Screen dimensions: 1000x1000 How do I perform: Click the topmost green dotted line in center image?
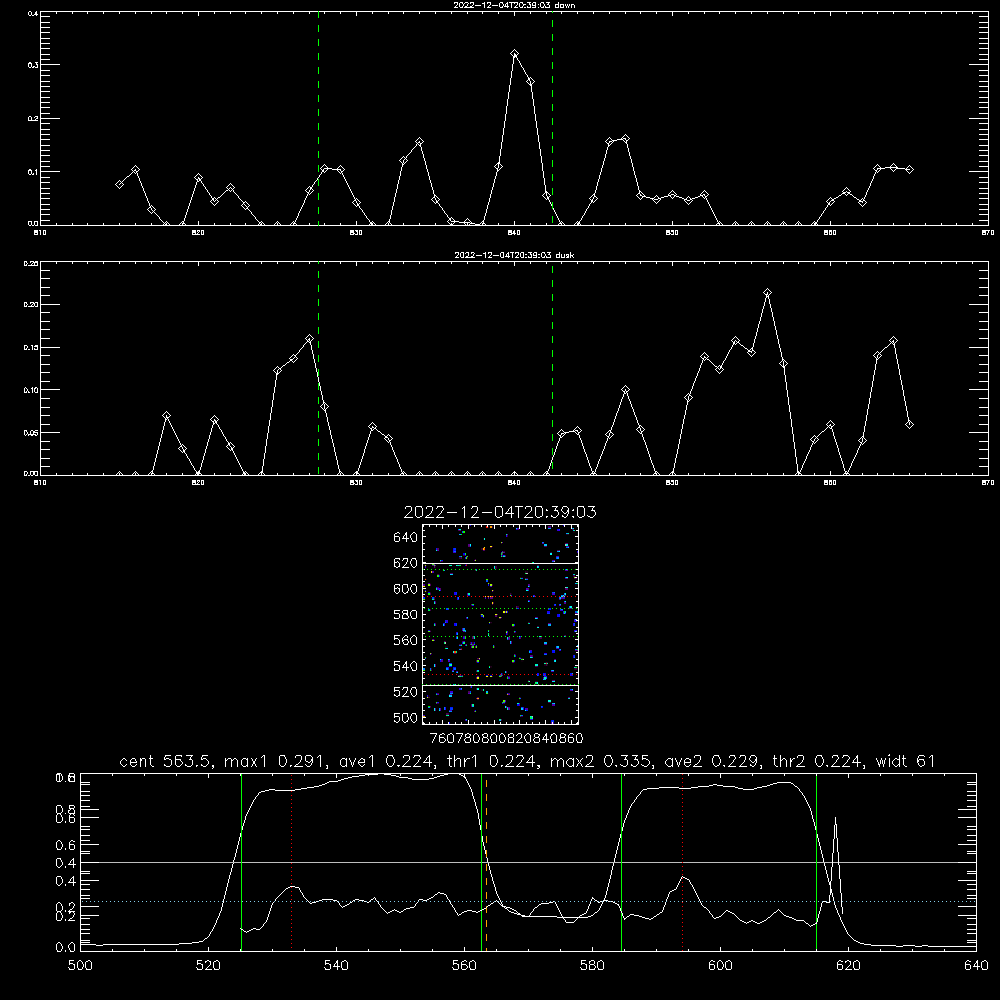click(500, 570)
